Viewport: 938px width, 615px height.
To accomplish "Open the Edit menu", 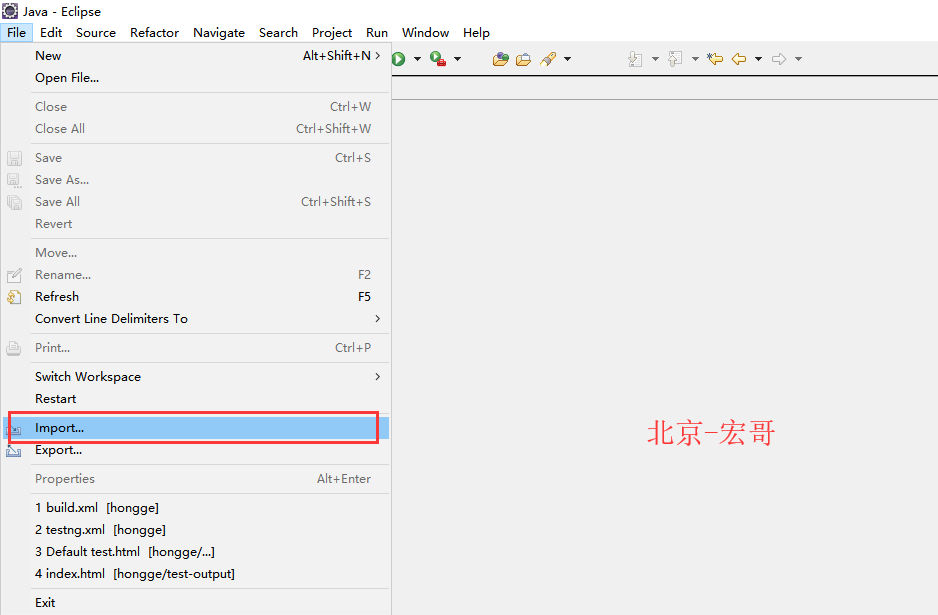I will [51, 32].
